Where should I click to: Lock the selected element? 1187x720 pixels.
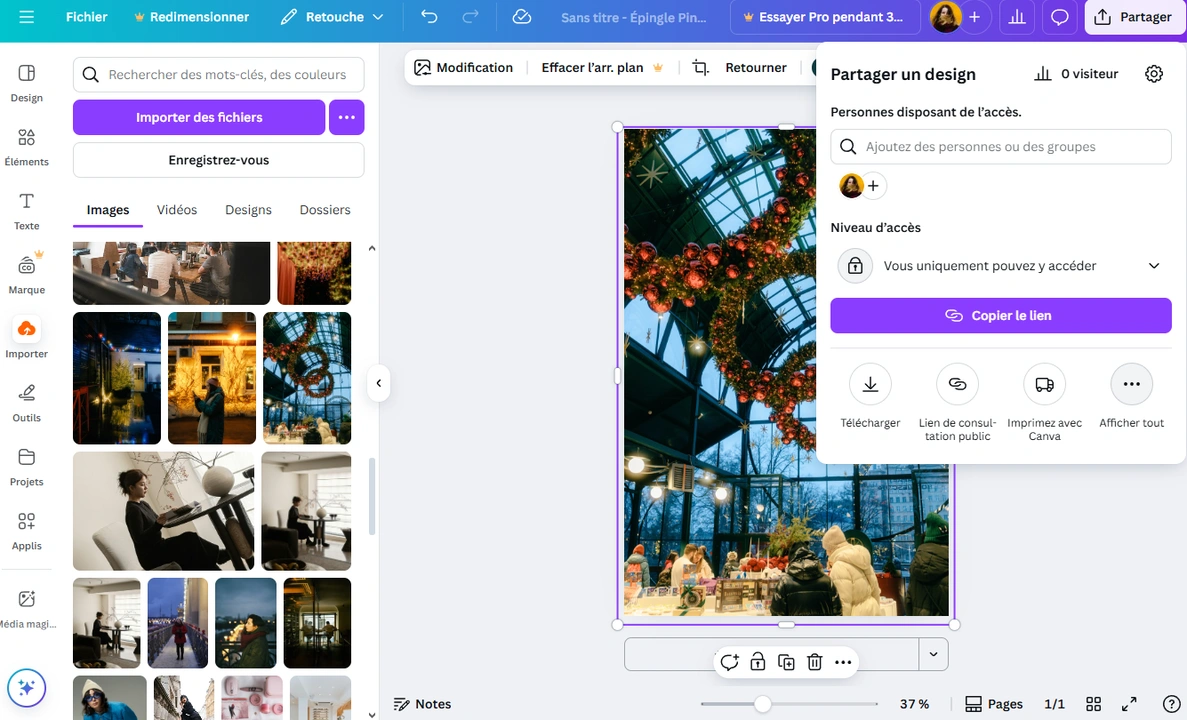click(x=758, y=661)
